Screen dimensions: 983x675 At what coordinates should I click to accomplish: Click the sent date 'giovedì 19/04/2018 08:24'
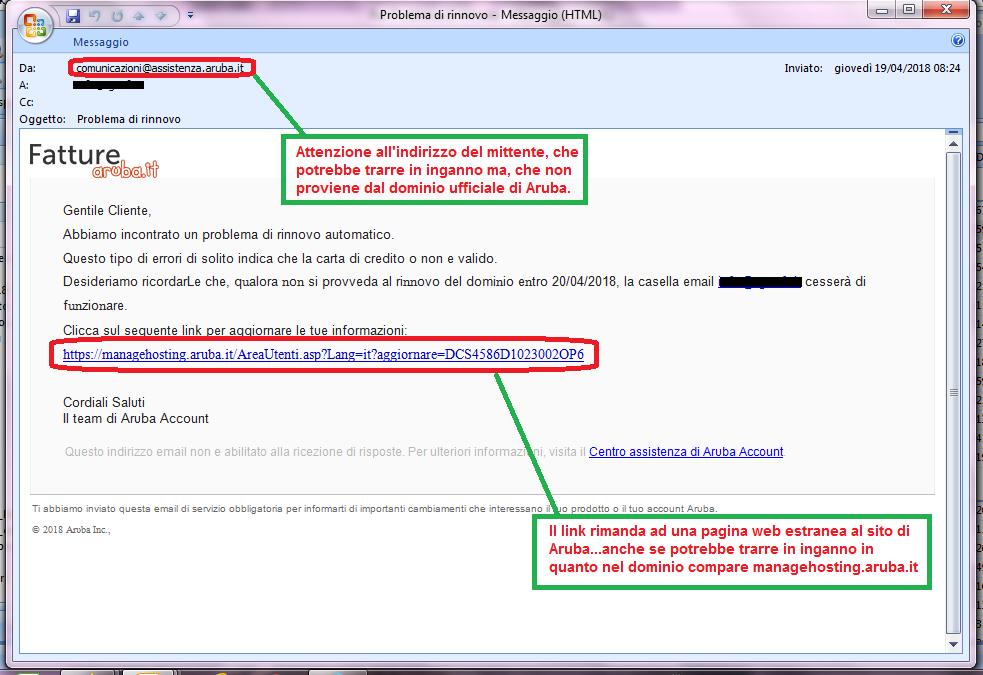[x=897, y=68]
